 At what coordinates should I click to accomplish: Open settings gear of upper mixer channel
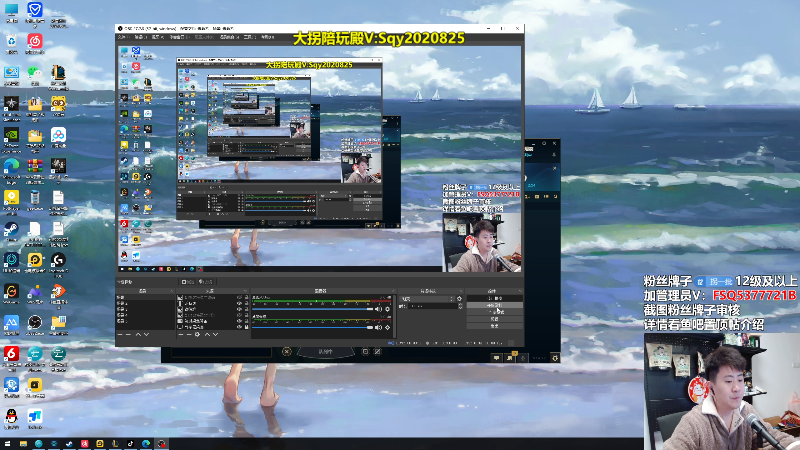(388, 309)
